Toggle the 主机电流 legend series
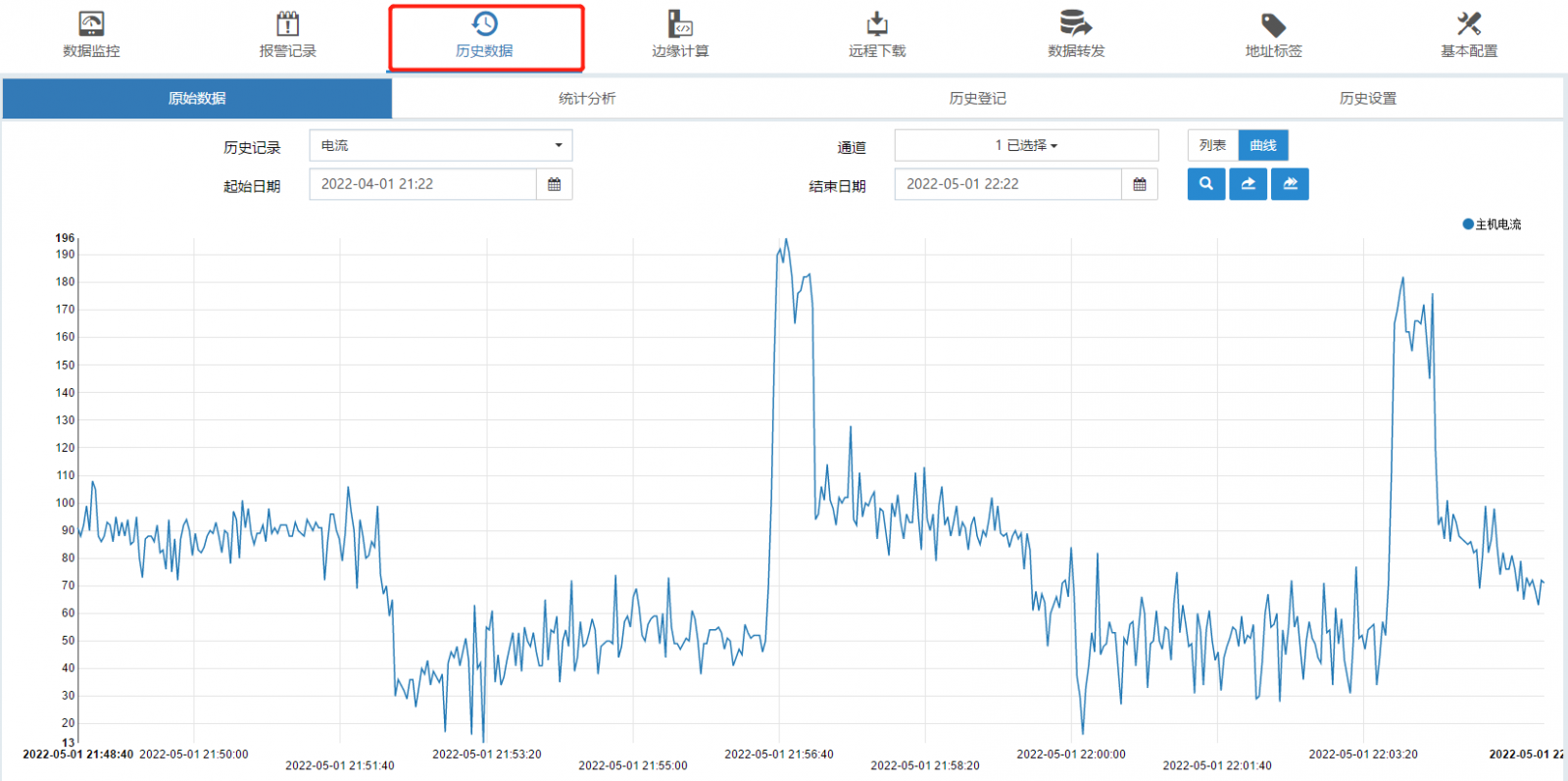The image size is (1568, 781). point(1493,224)
